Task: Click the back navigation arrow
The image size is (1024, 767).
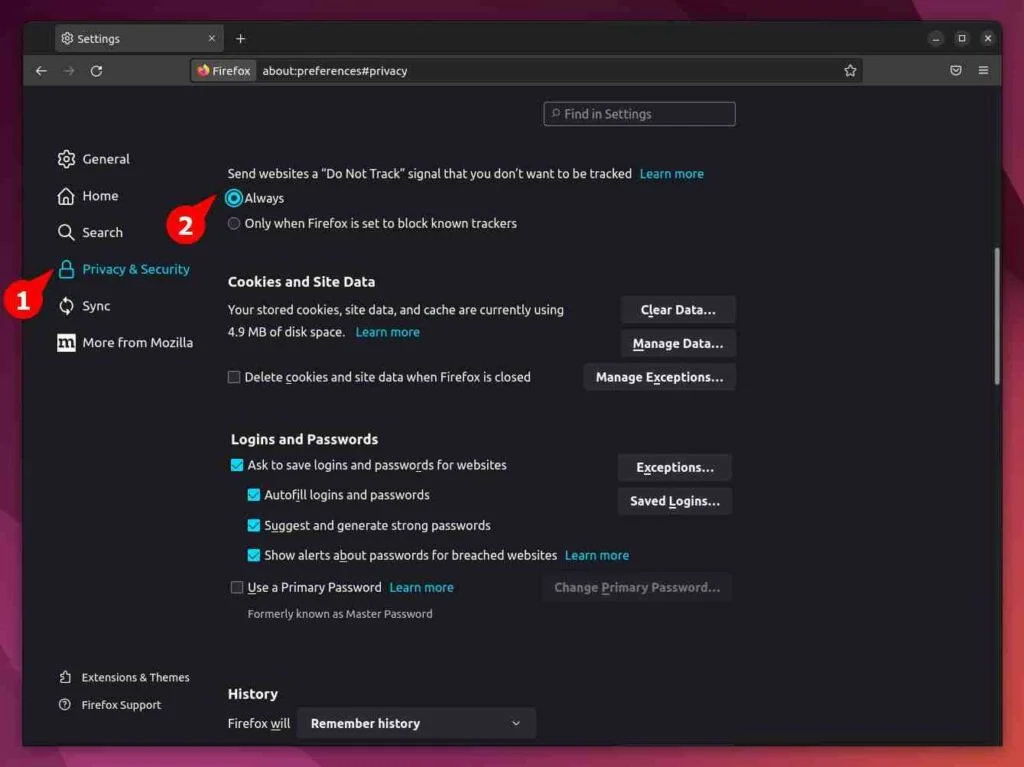Action: (x=41, y=71)
